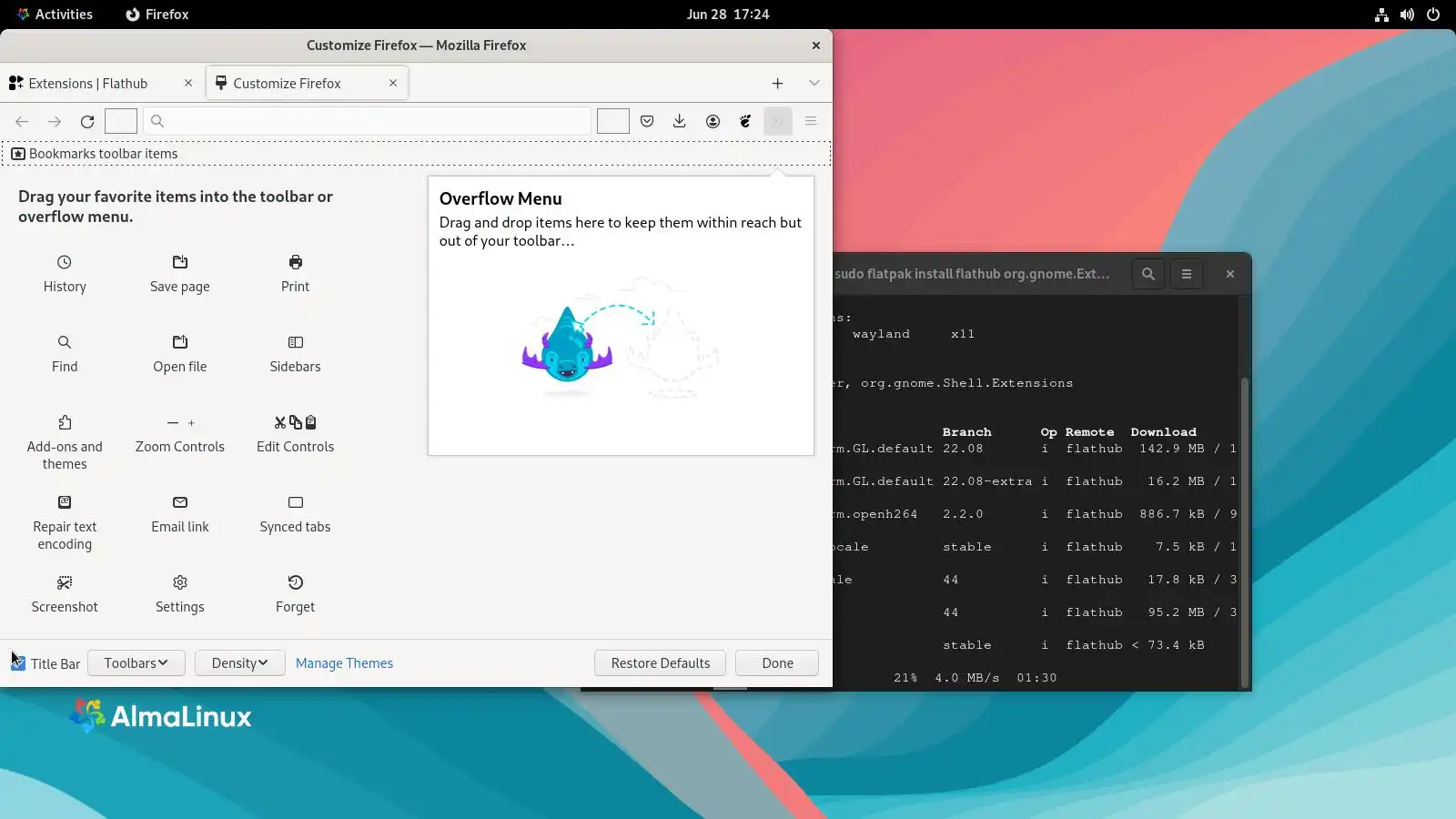1456x819 pixels.
Task: Select the Customize Firefox tab
Action: 307,83
